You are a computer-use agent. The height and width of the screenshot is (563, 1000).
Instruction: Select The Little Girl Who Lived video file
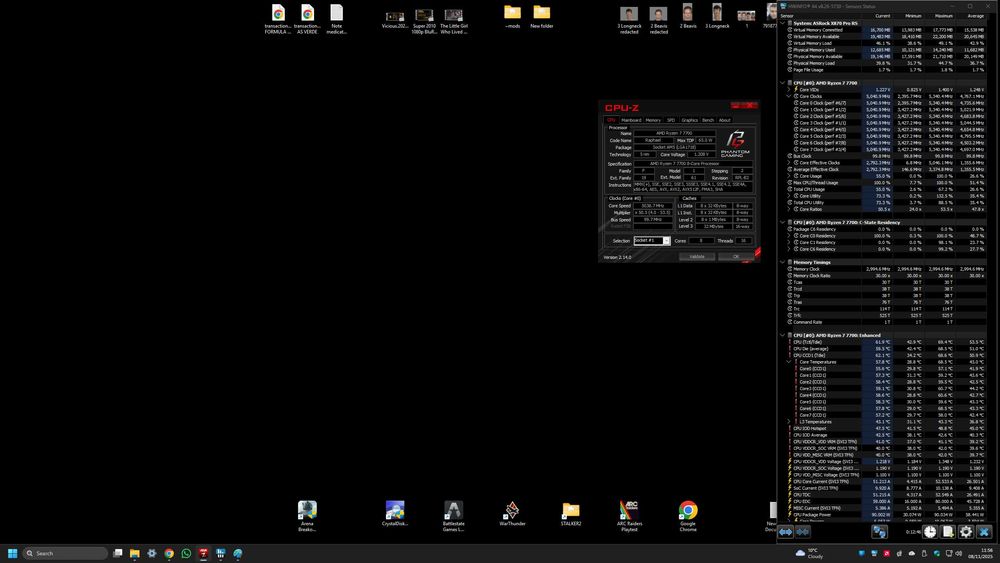[x=453, y=20]
